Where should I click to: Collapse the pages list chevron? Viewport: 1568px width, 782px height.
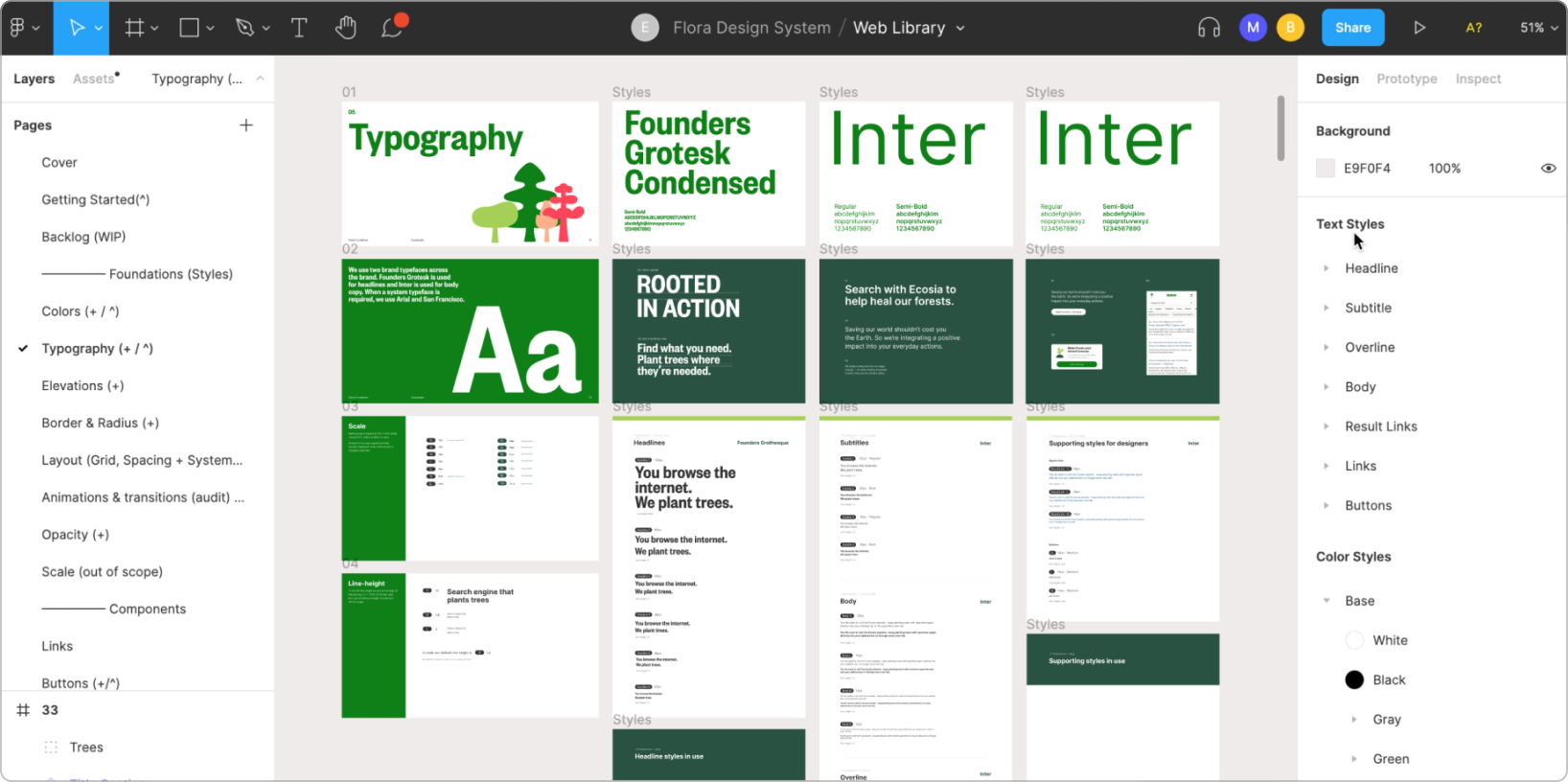click(x=260, y=79)
